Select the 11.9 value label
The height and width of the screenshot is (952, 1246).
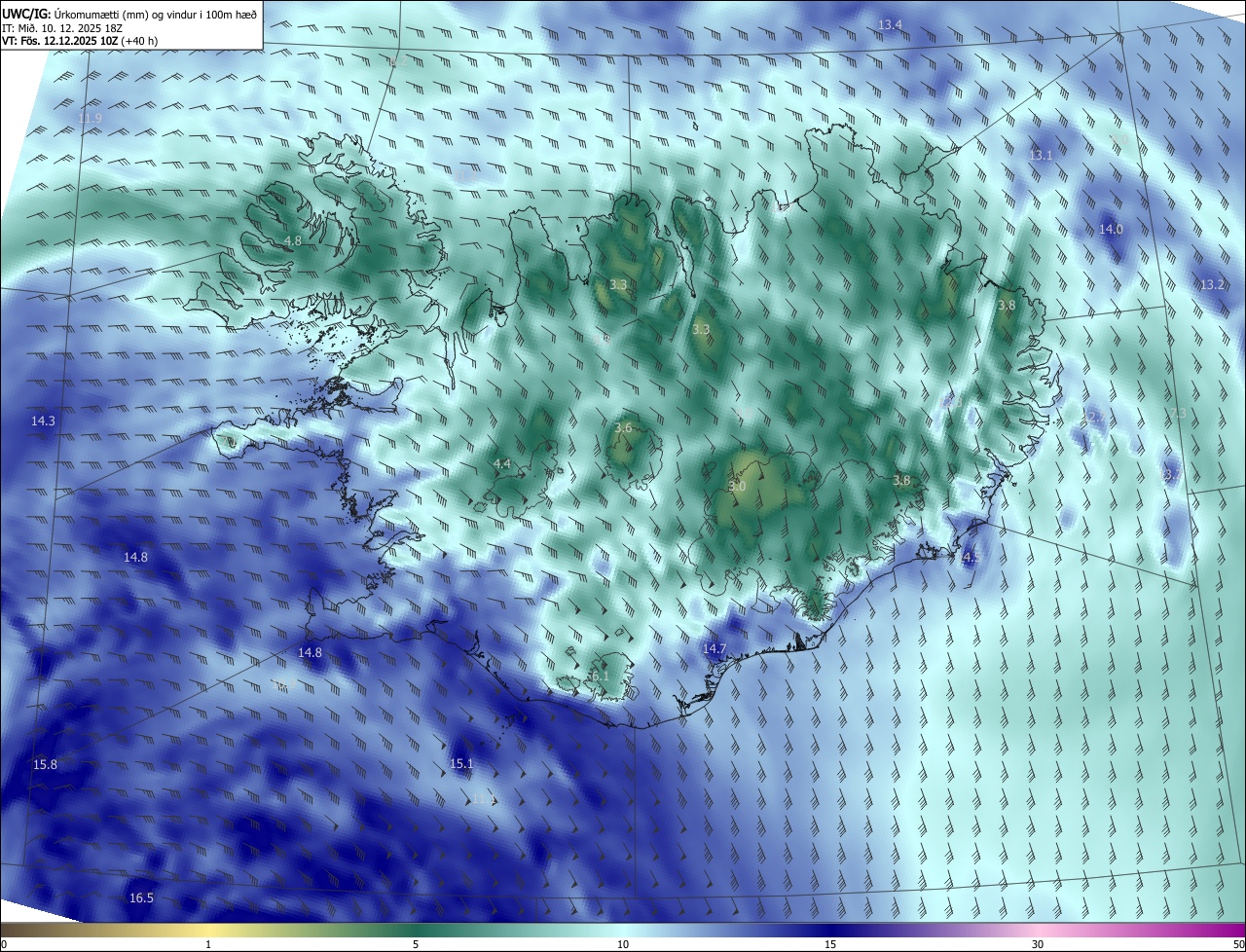90,118
